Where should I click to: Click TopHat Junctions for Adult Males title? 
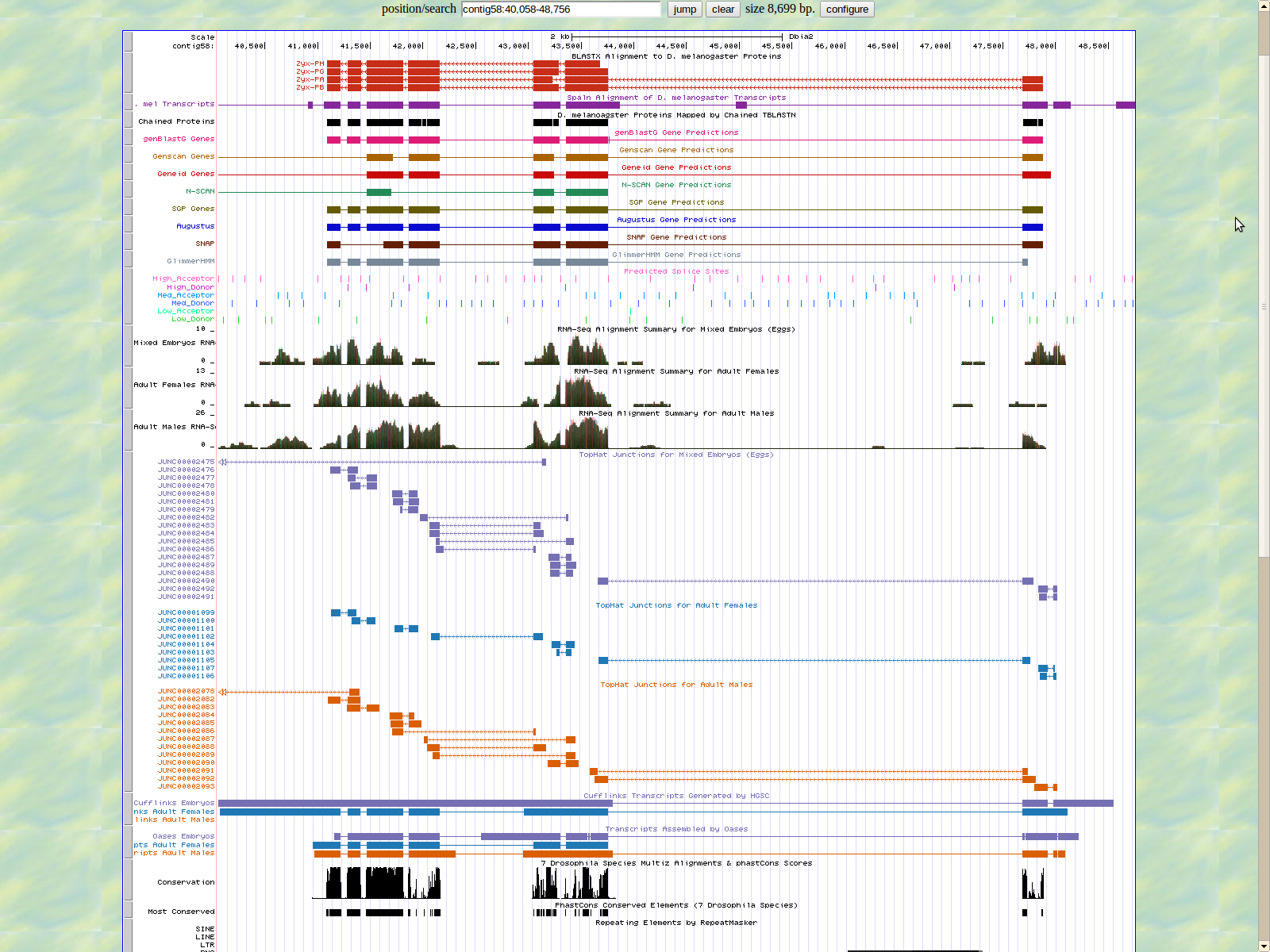[x=676, y=685]
